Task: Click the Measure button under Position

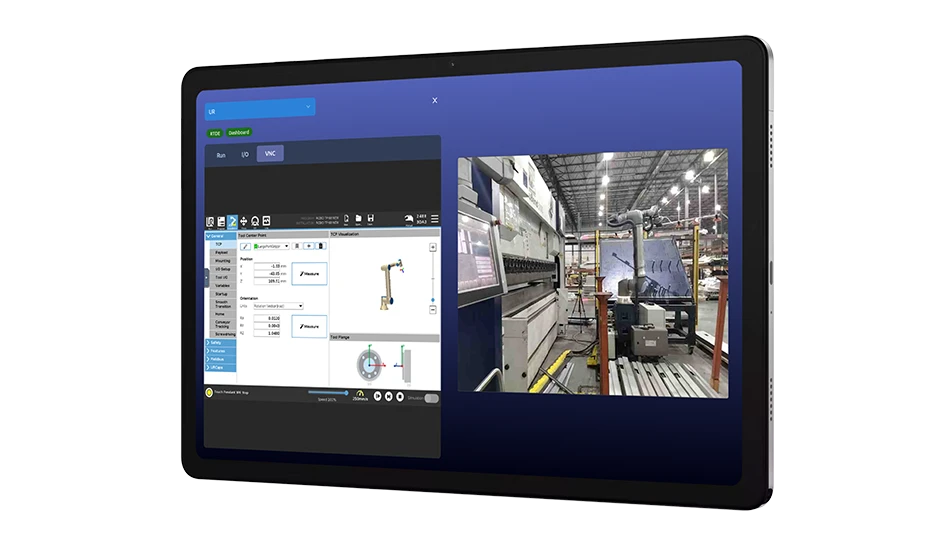Action: pyautogui.click(x=309, y=274)
